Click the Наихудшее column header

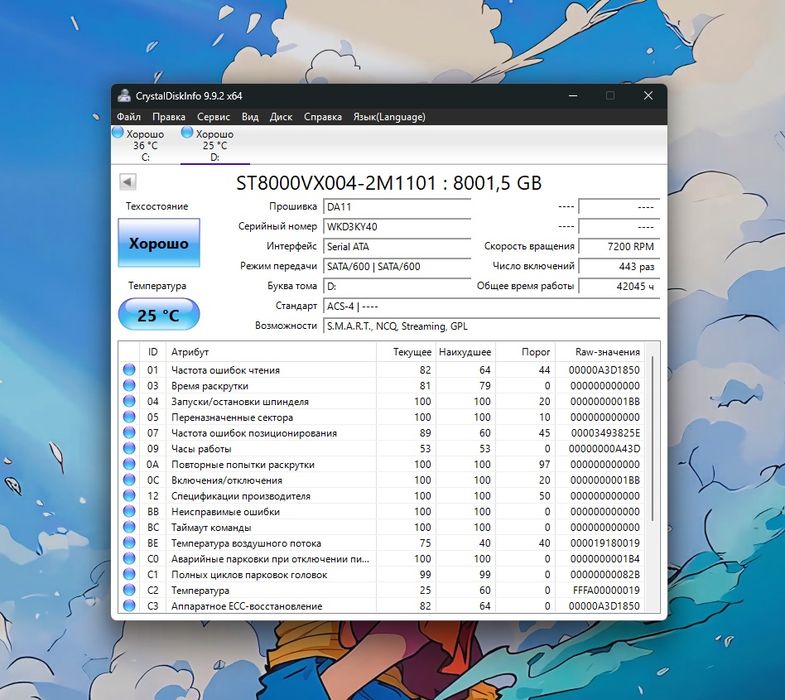(x=465, y=352)
